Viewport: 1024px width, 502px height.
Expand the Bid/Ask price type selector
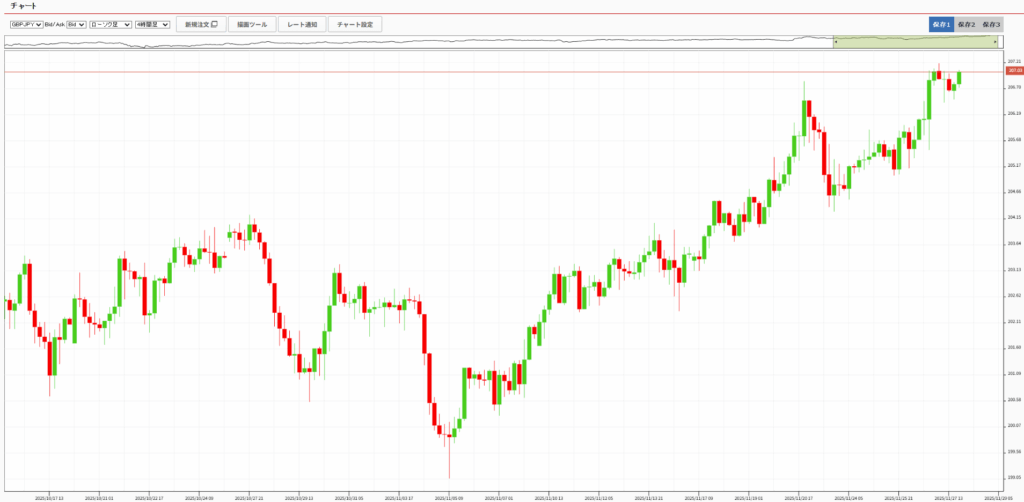pyautogui.click(x=76, y=24)
